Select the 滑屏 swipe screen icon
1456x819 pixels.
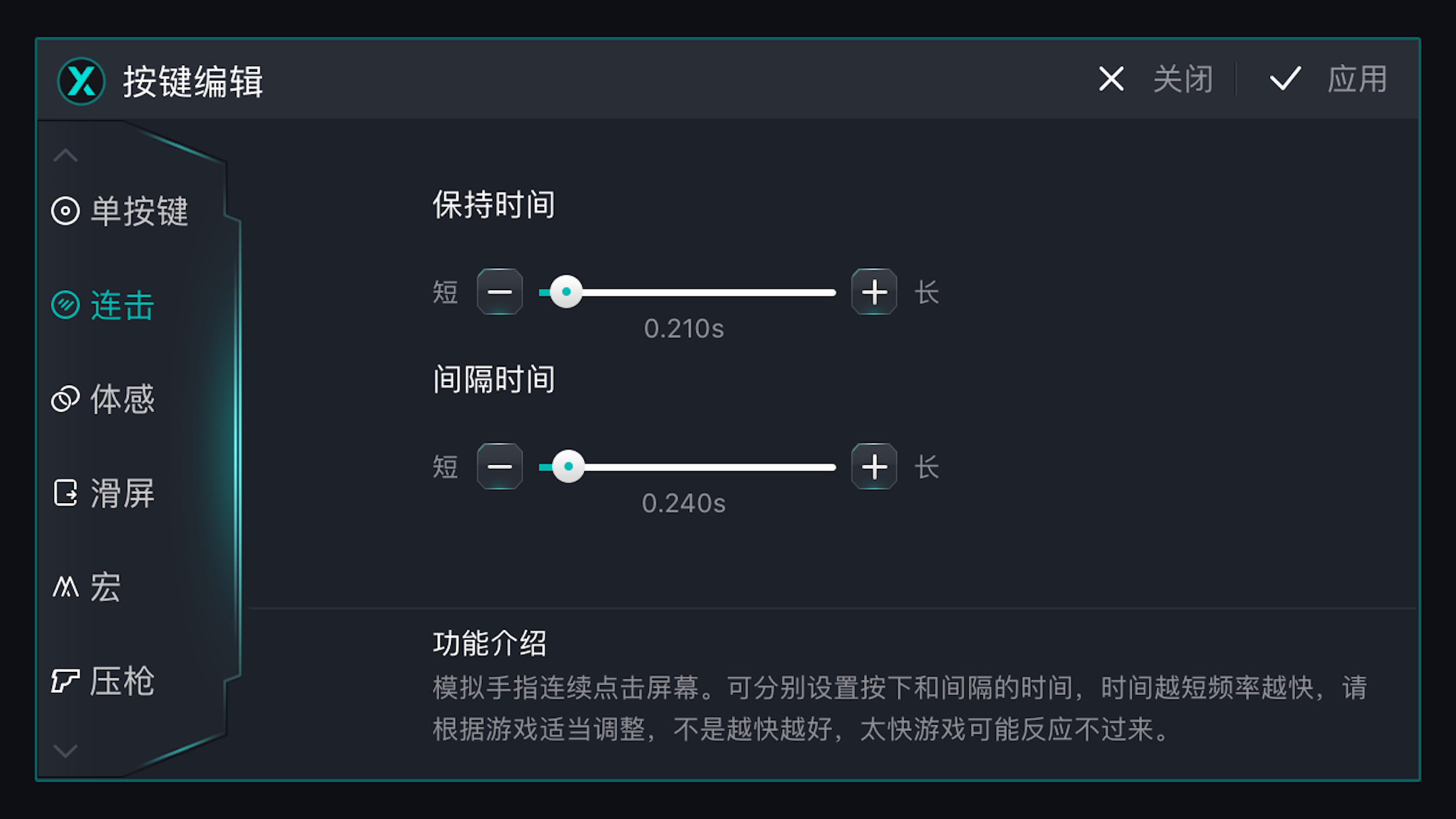coord(65,493)
